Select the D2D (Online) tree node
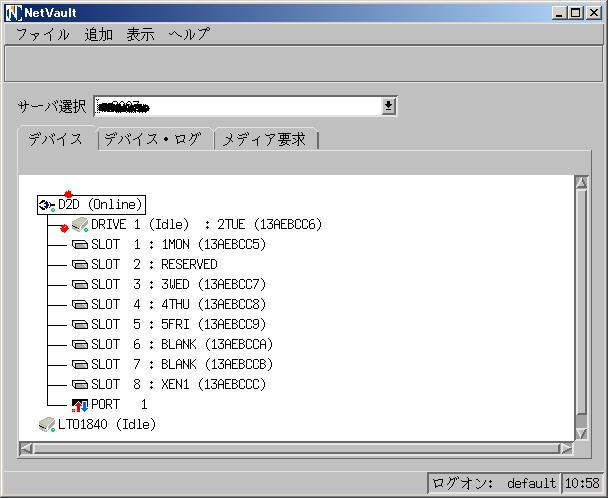The height and width of the screenshot is (498, 608). pyautogui.click(x=92, y=205)
